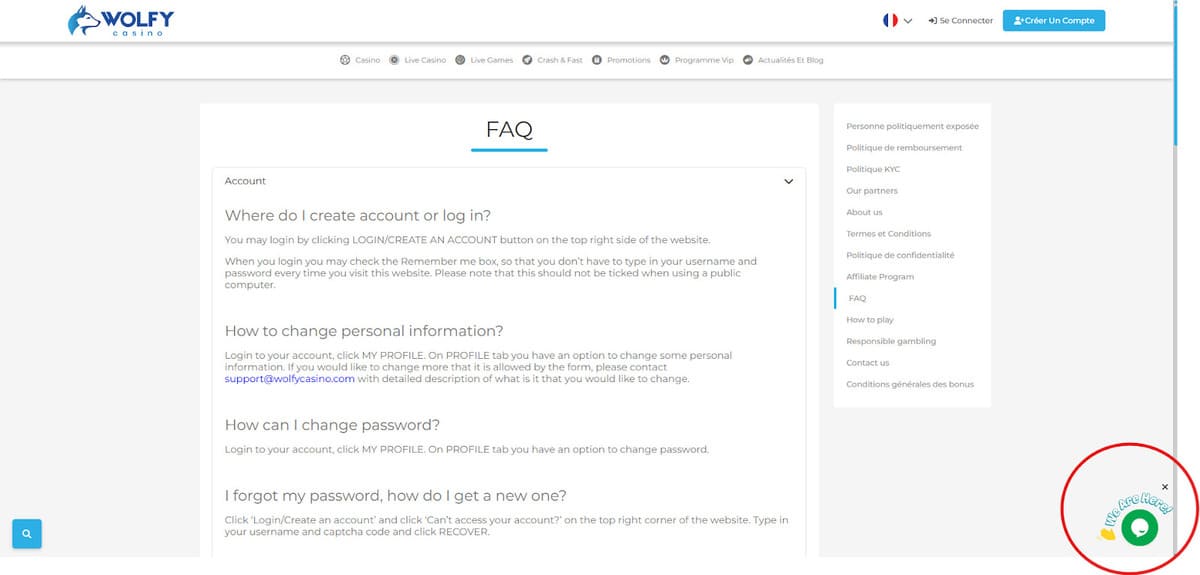1200x575 pixels.
Task: Click the Créer Un Compte button
Action: coord(1054,20)
